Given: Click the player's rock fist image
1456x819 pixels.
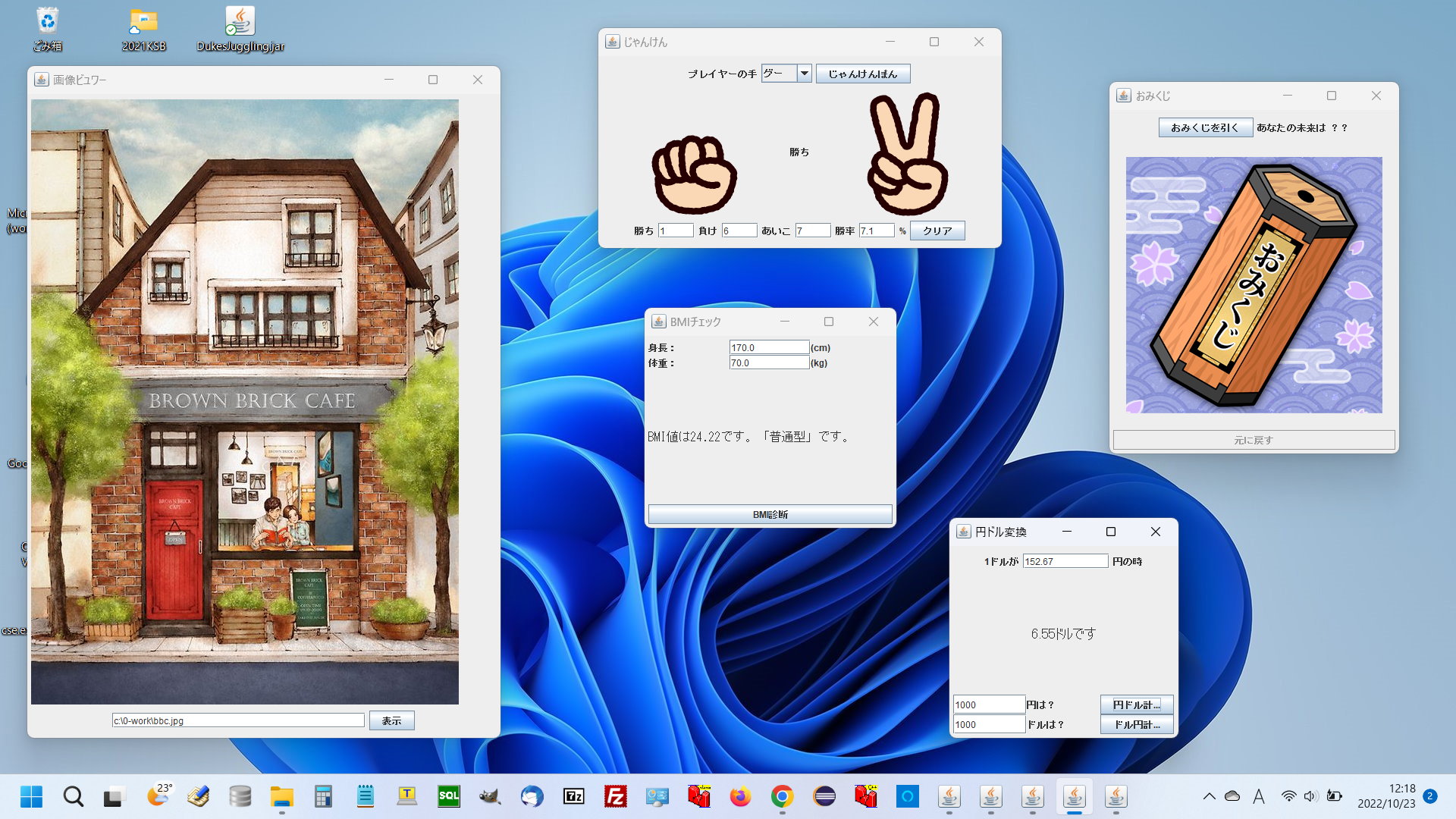Looking at the screenshot, I should point(695,174).
